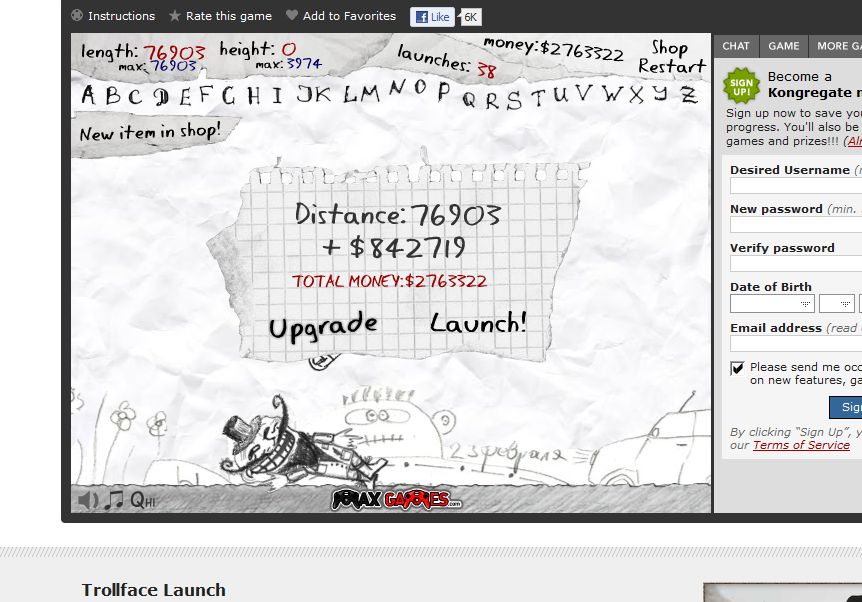Open the first Date of Birth dropdown
Image resolution: width=862 pixels, height=602 pixels.
(772, 303)
